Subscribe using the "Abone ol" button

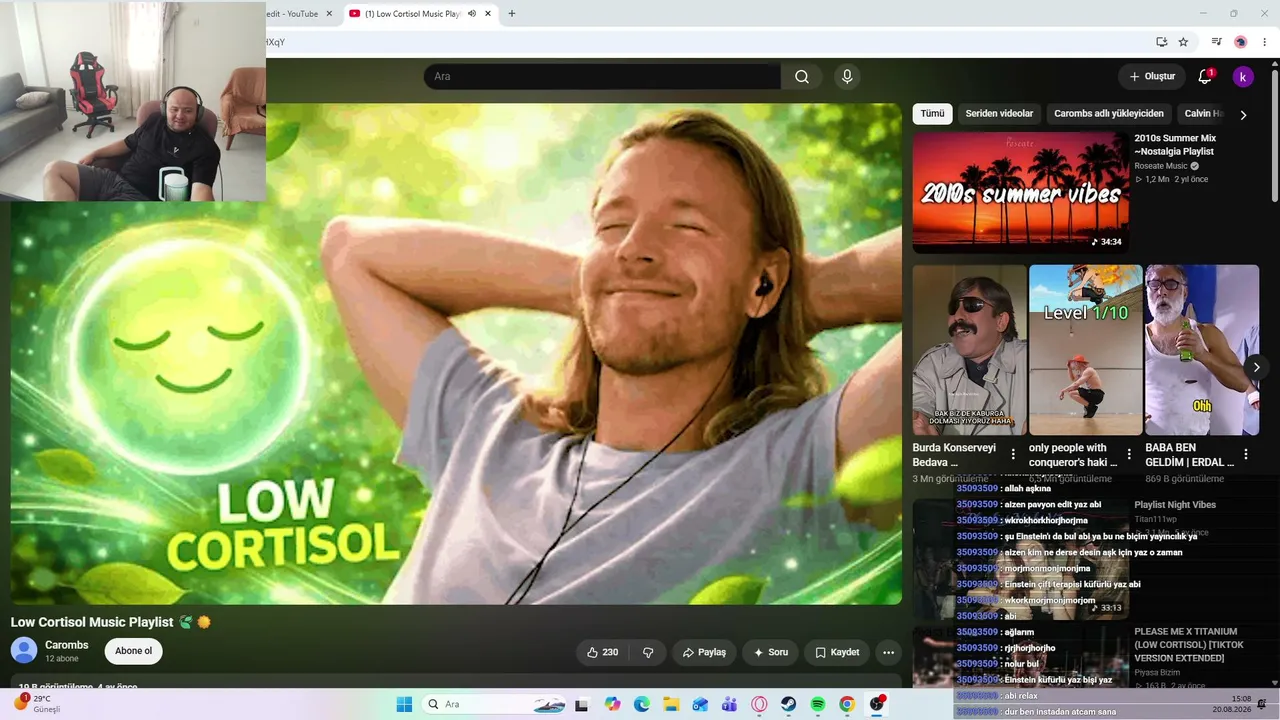point(133,651)
